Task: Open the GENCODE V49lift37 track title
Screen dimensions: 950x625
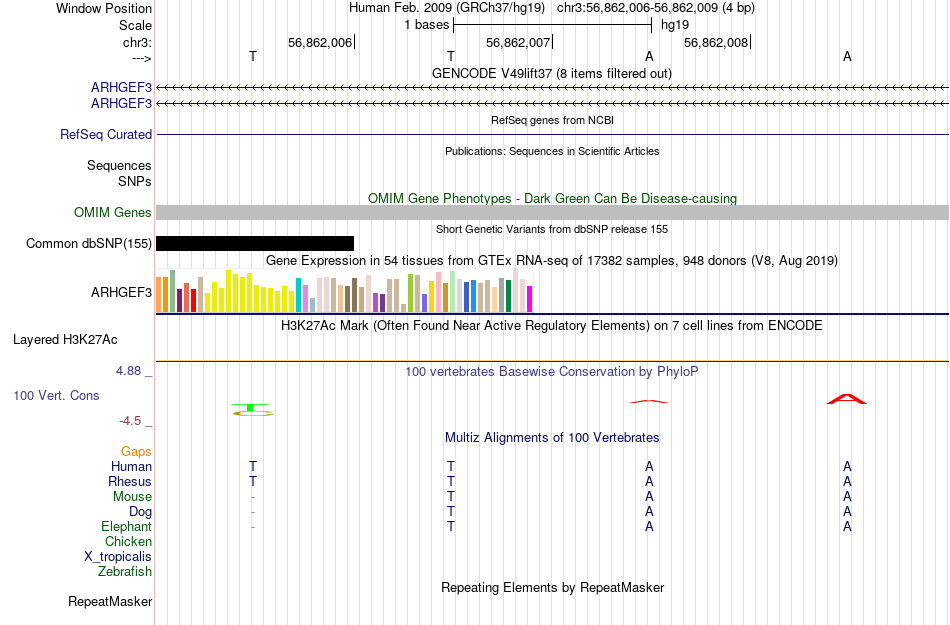Action: pos(551,73)
